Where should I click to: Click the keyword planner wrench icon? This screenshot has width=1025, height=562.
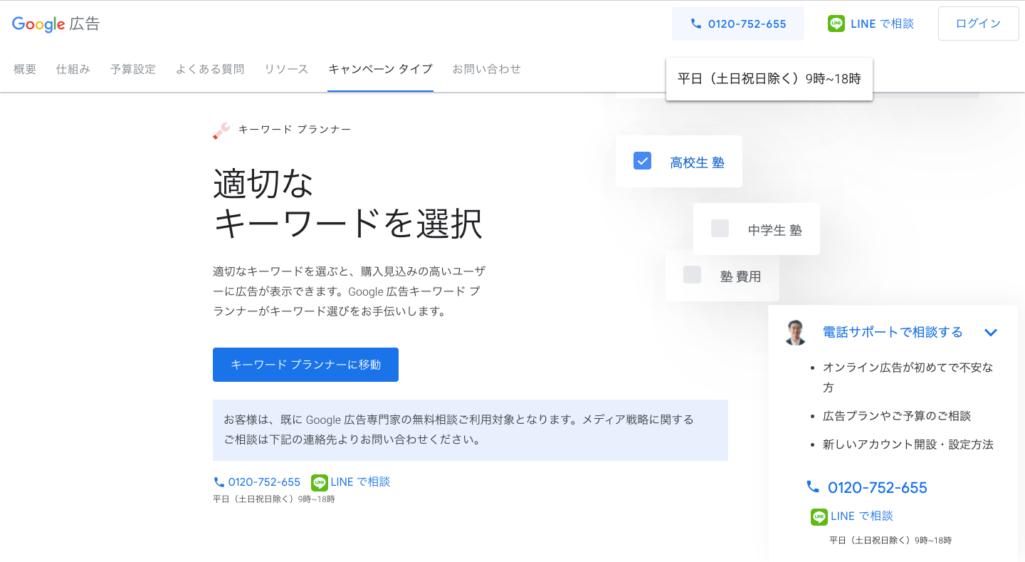point(221,130)
